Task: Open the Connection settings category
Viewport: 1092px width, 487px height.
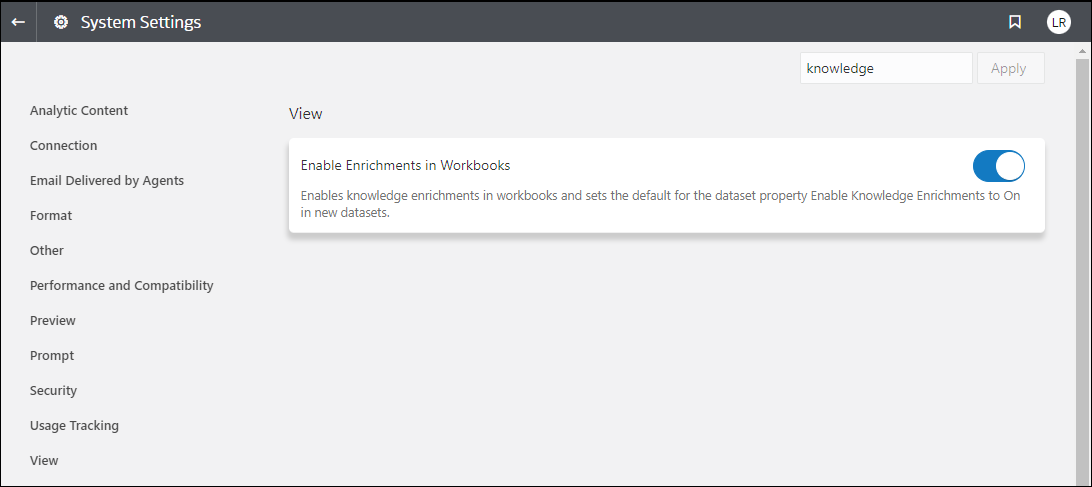Action: tap(64, 145)
